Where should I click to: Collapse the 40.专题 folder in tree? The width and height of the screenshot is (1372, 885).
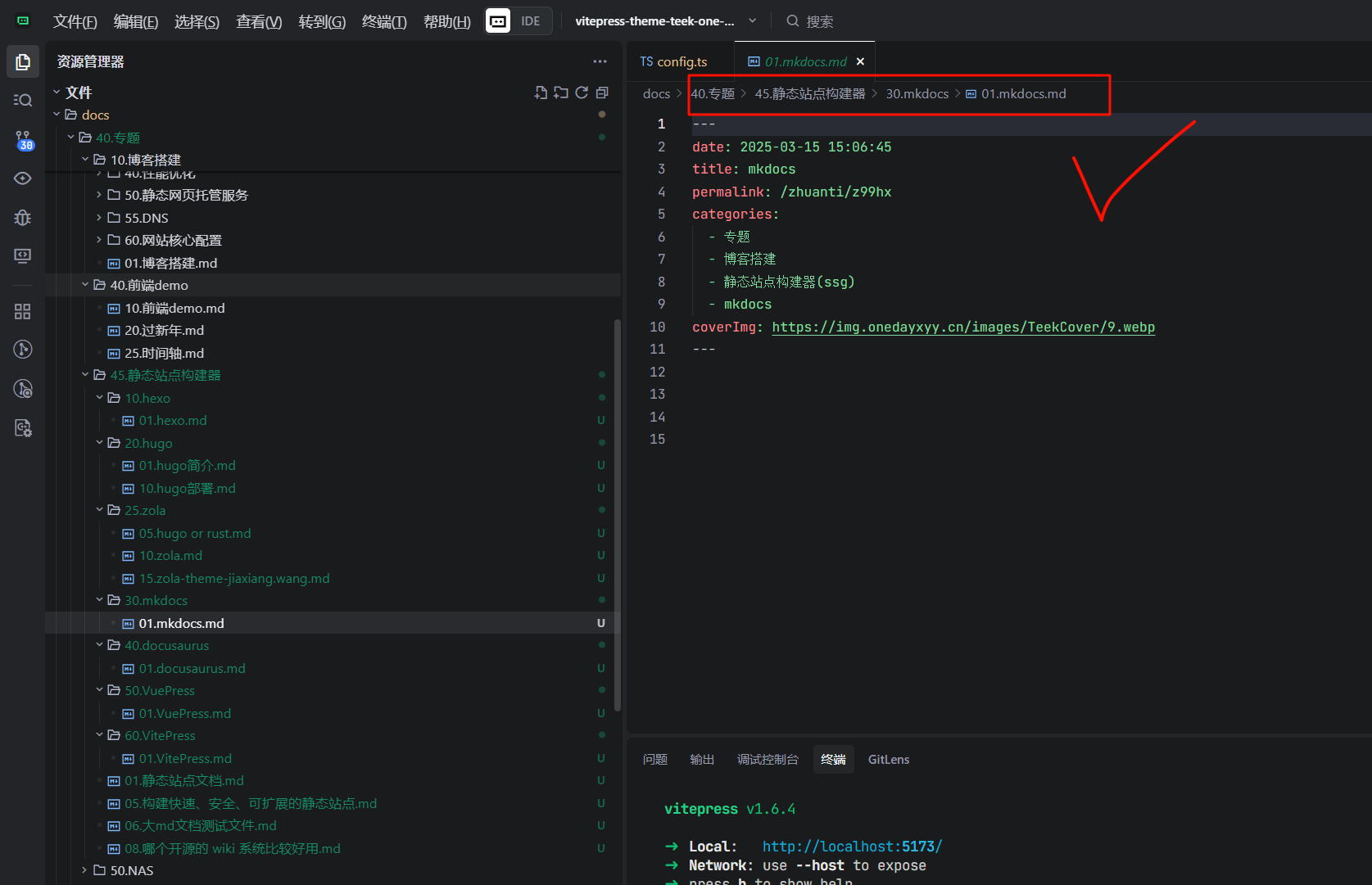[70, 137]
